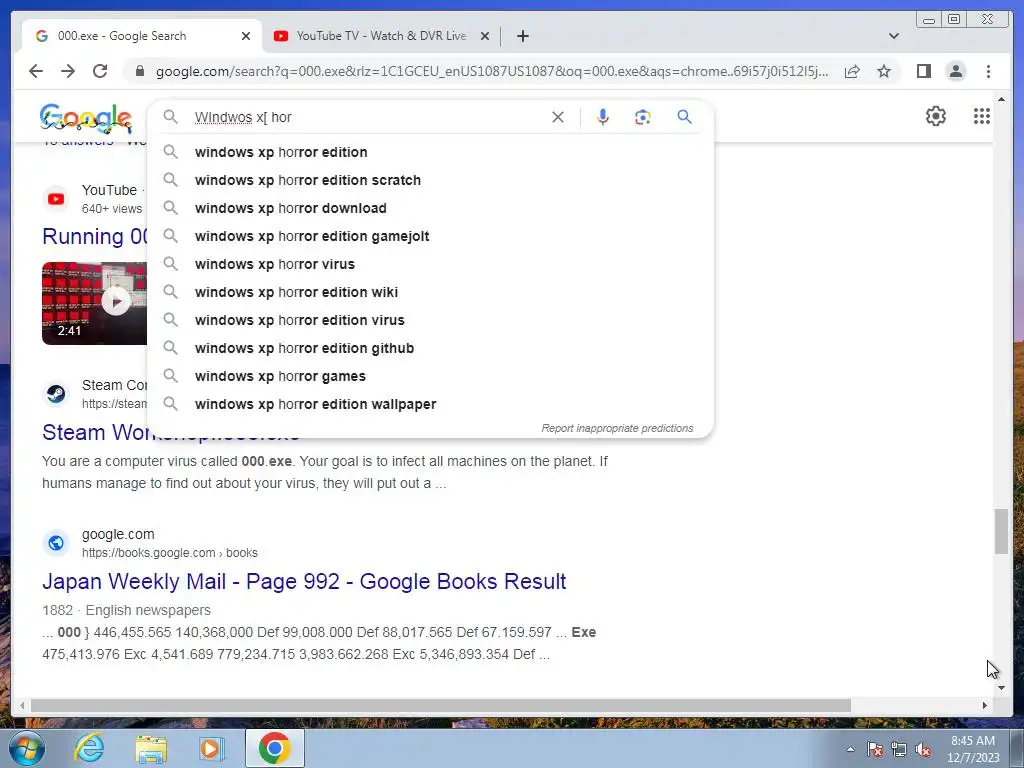The width and height of the screenshot is (1024, 768).
Task: Submit search with blue magnifier icon
Action: [x=684, y=117]
